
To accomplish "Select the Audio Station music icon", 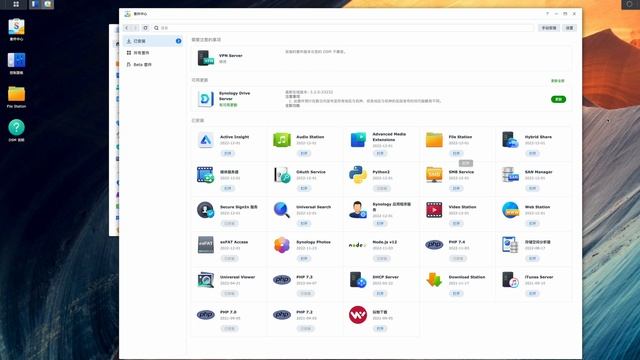I will pyautogui.click(x=282, y=140).
